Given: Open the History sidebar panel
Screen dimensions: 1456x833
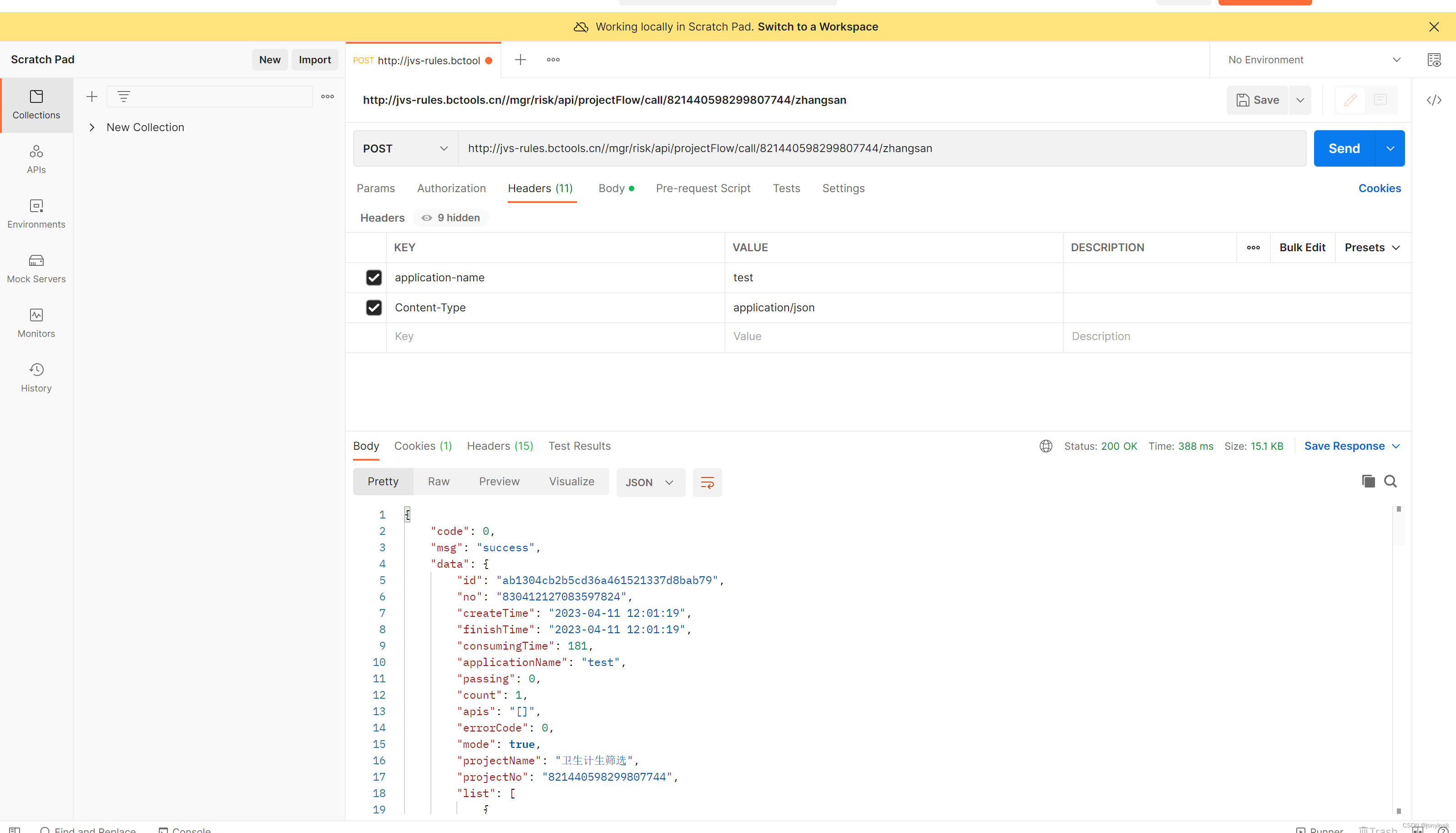Looking at the screenshot, I should (x=36, y=377).
